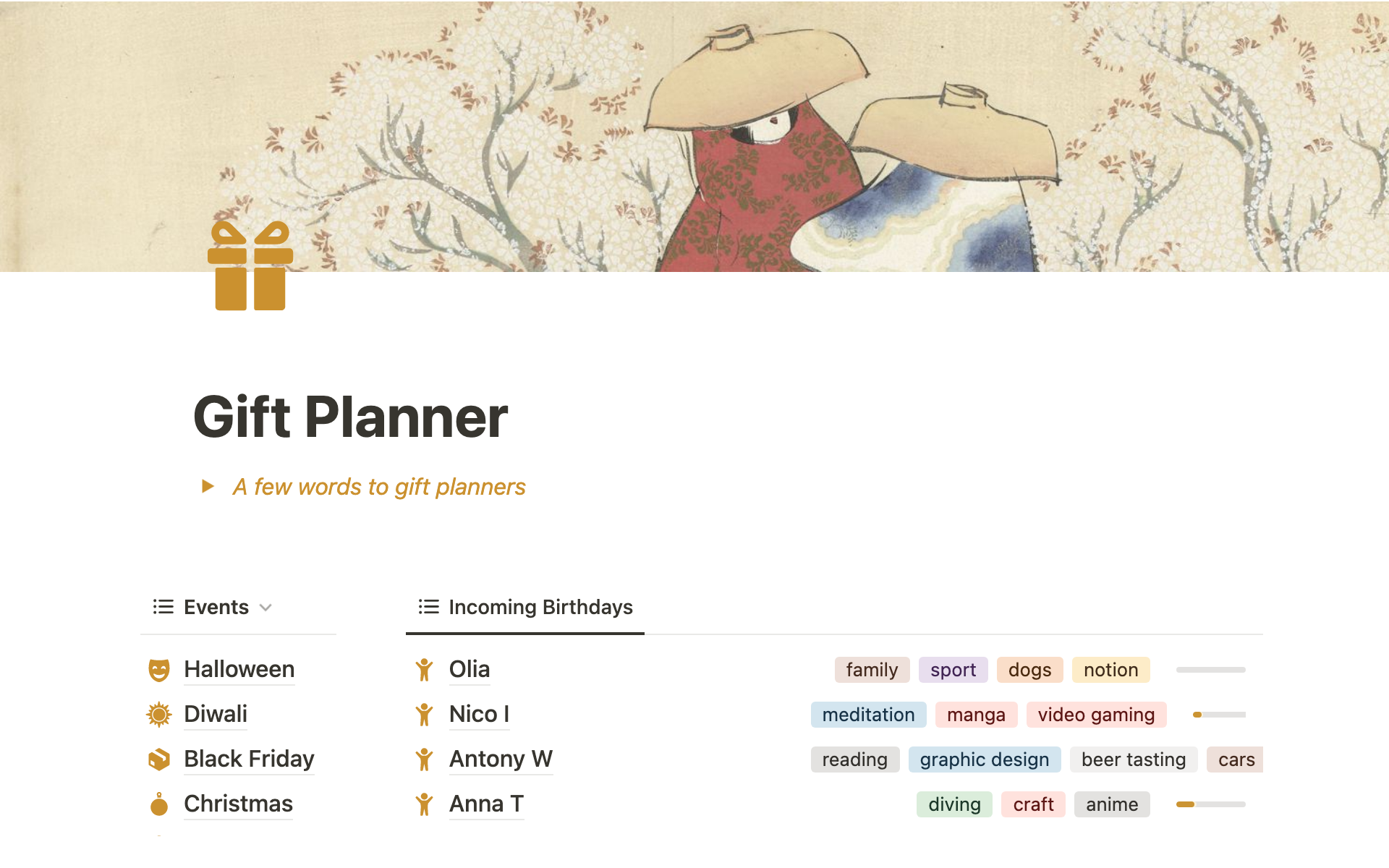This screenshot has height=868, width=1389.
Task: Click the list icon next to Events
Action: click(163, 607)
